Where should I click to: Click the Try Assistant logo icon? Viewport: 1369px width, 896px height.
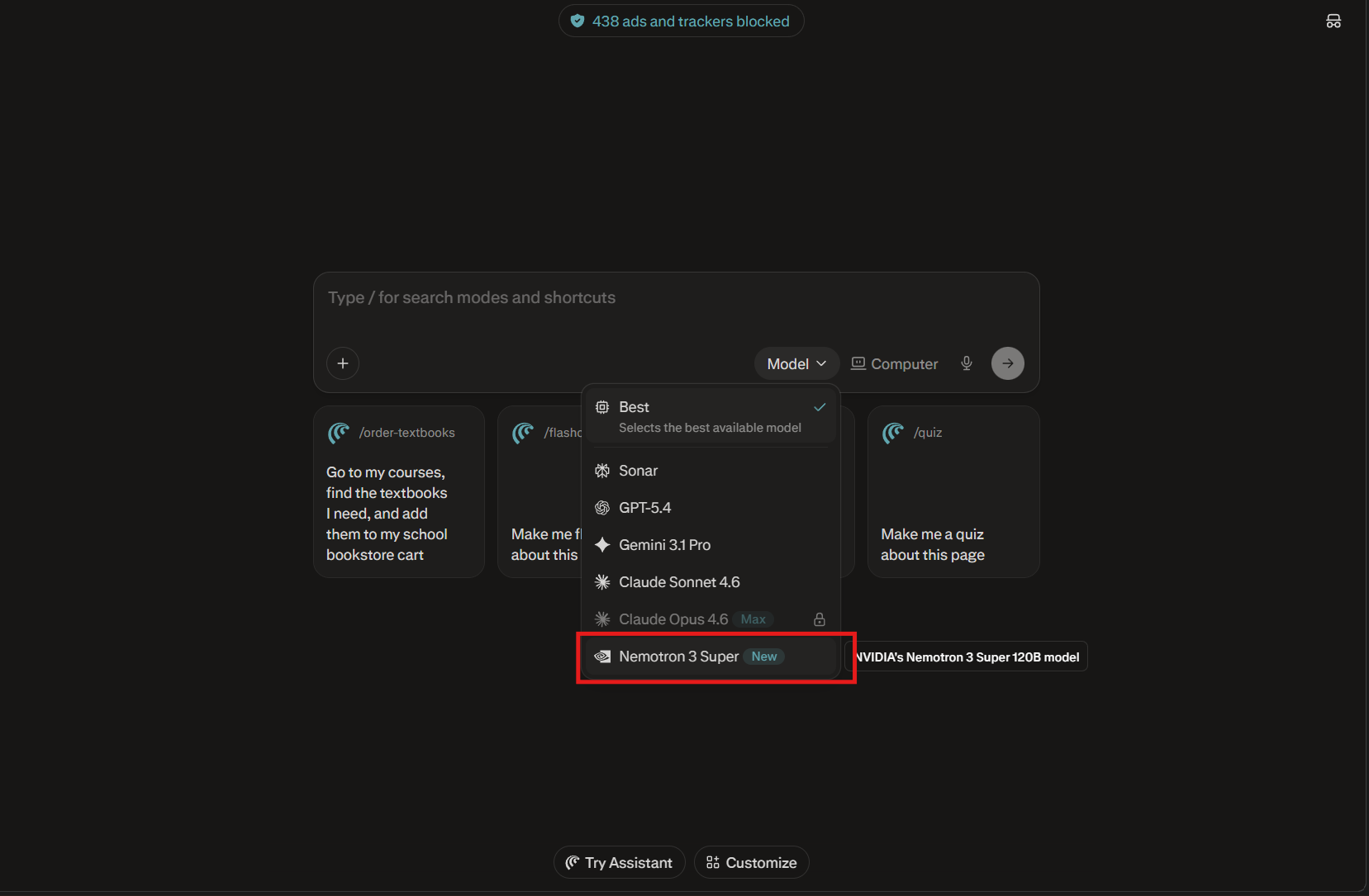click(x=573, y=862)
